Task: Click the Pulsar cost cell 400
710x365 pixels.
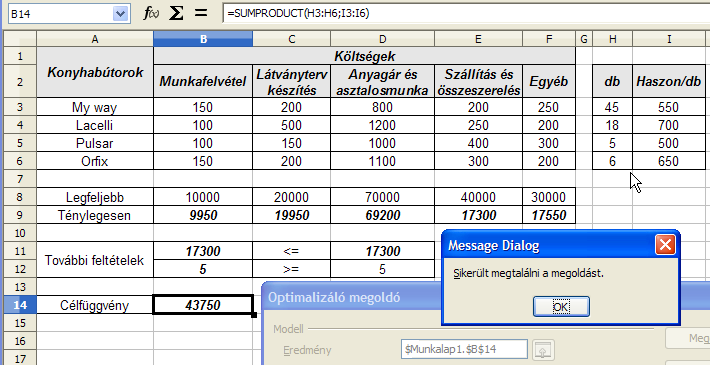Action: tap(478, 143)
